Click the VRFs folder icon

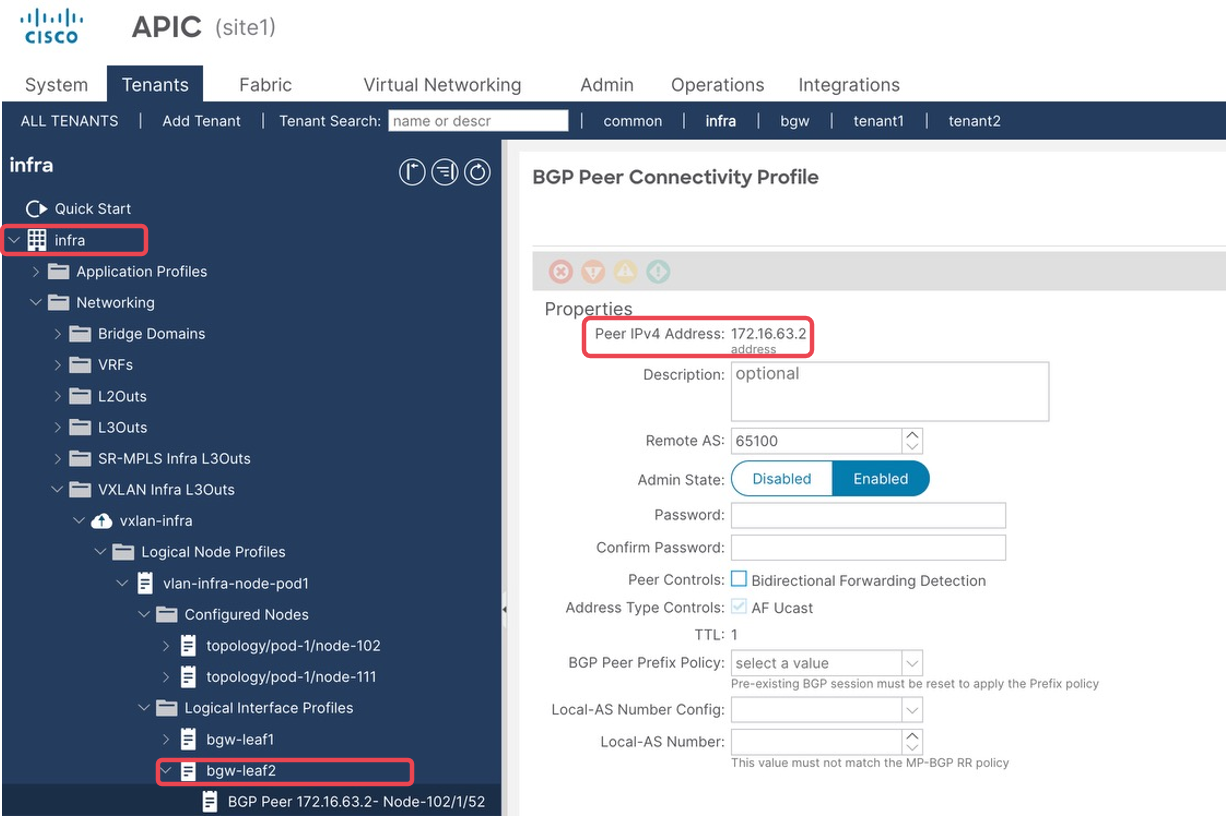point(80,365)
